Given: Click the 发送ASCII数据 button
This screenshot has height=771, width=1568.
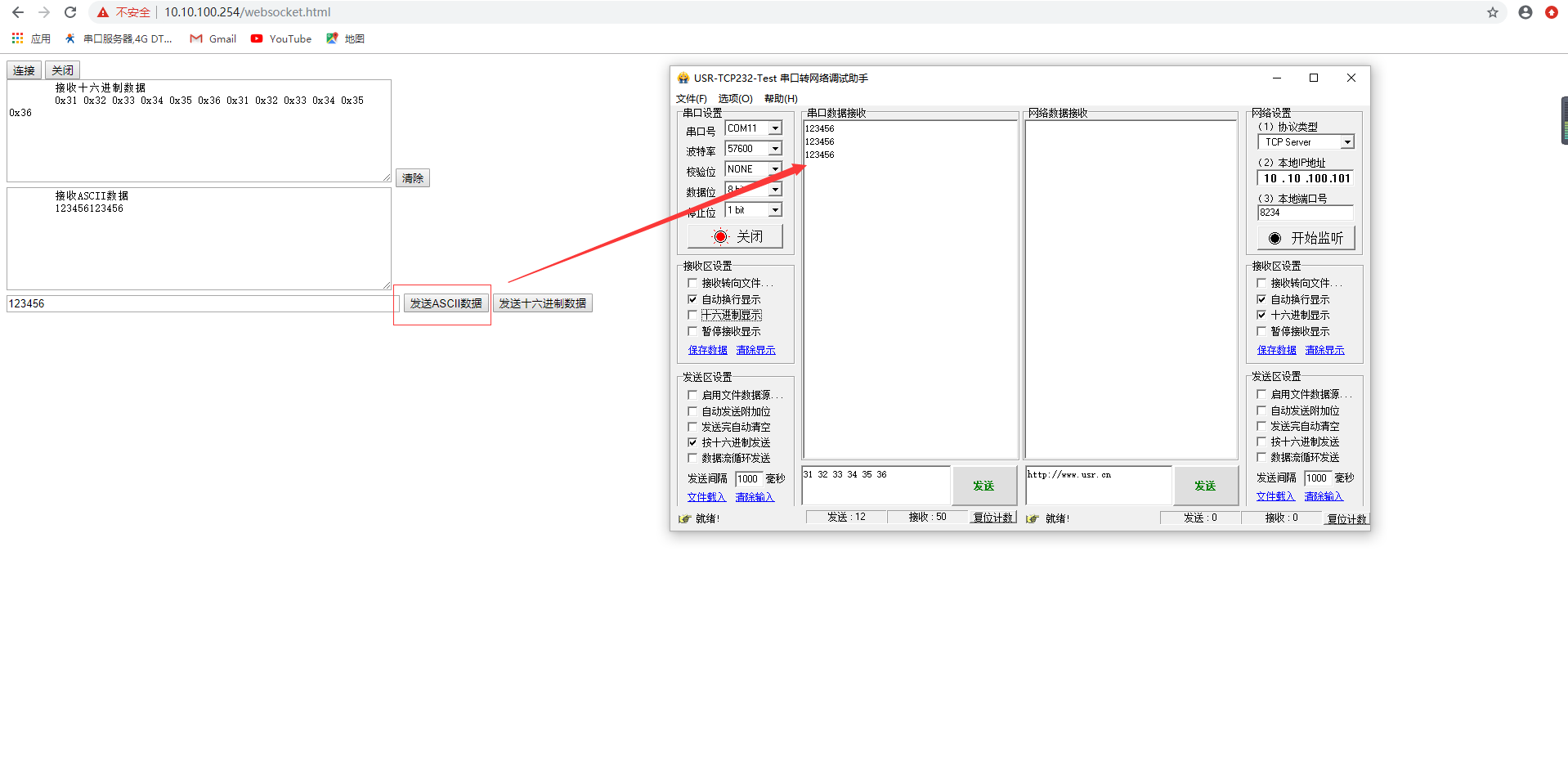Looking at the screenshot, I should (446, 303).
